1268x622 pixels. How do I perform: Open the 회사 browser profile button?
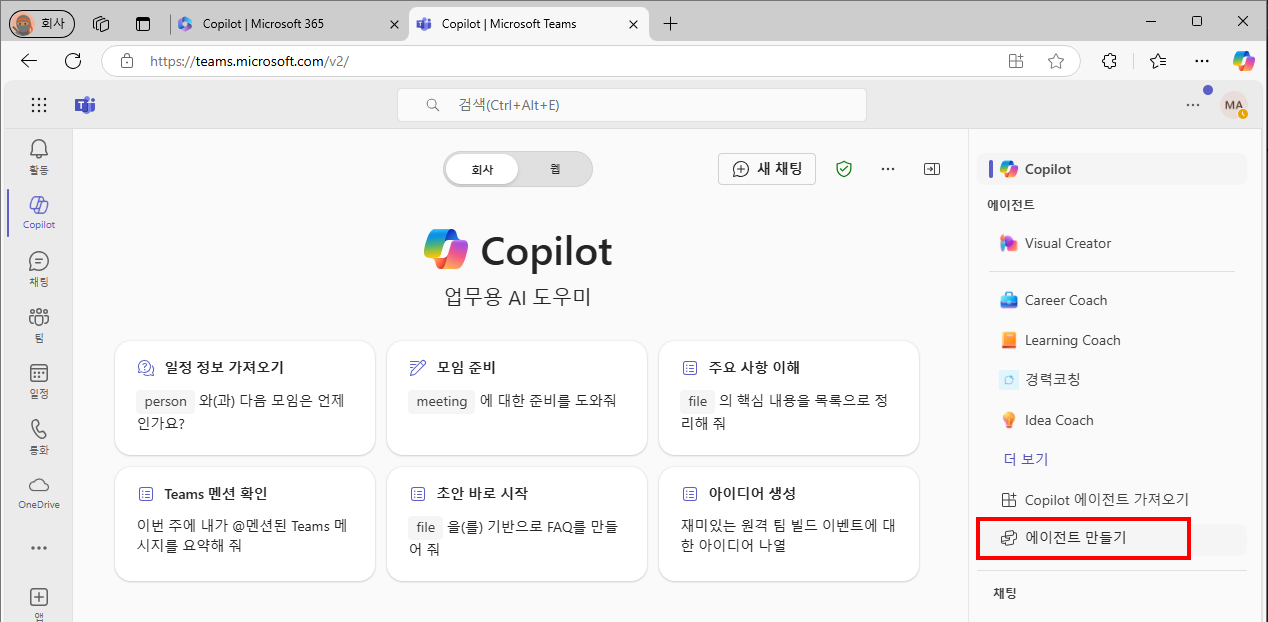click(x=41, y=23)
